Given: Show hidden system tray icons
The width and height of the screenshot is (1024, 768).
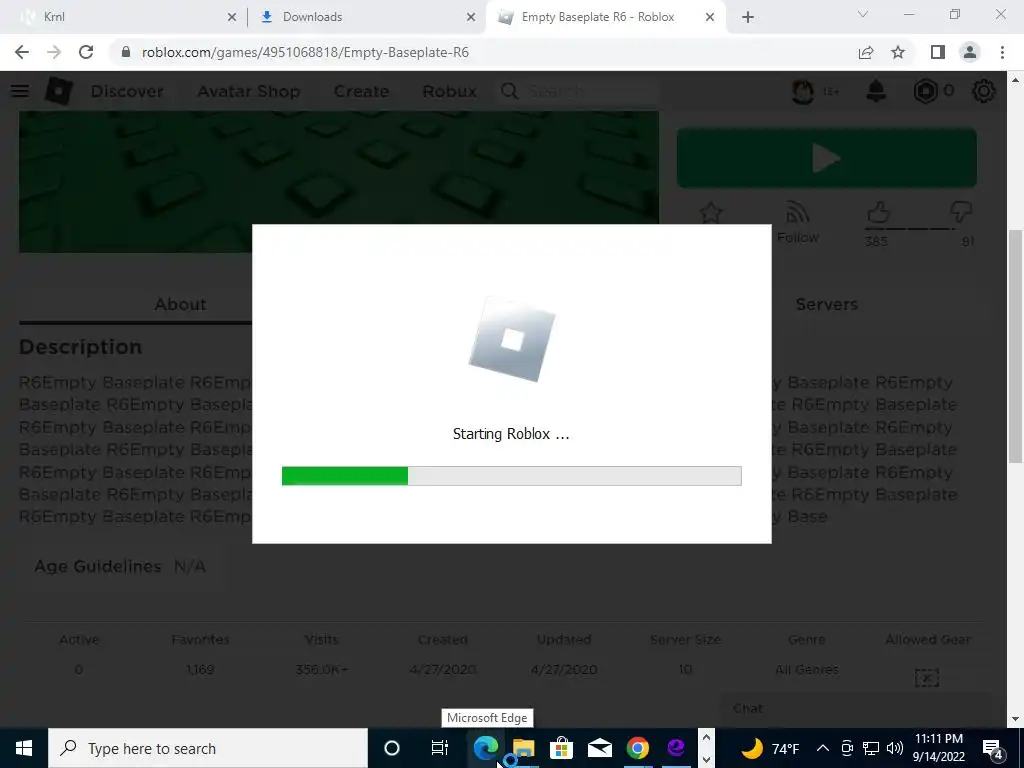Looking at the screenshot, I should pyautogui.click(x=823, y=748).
